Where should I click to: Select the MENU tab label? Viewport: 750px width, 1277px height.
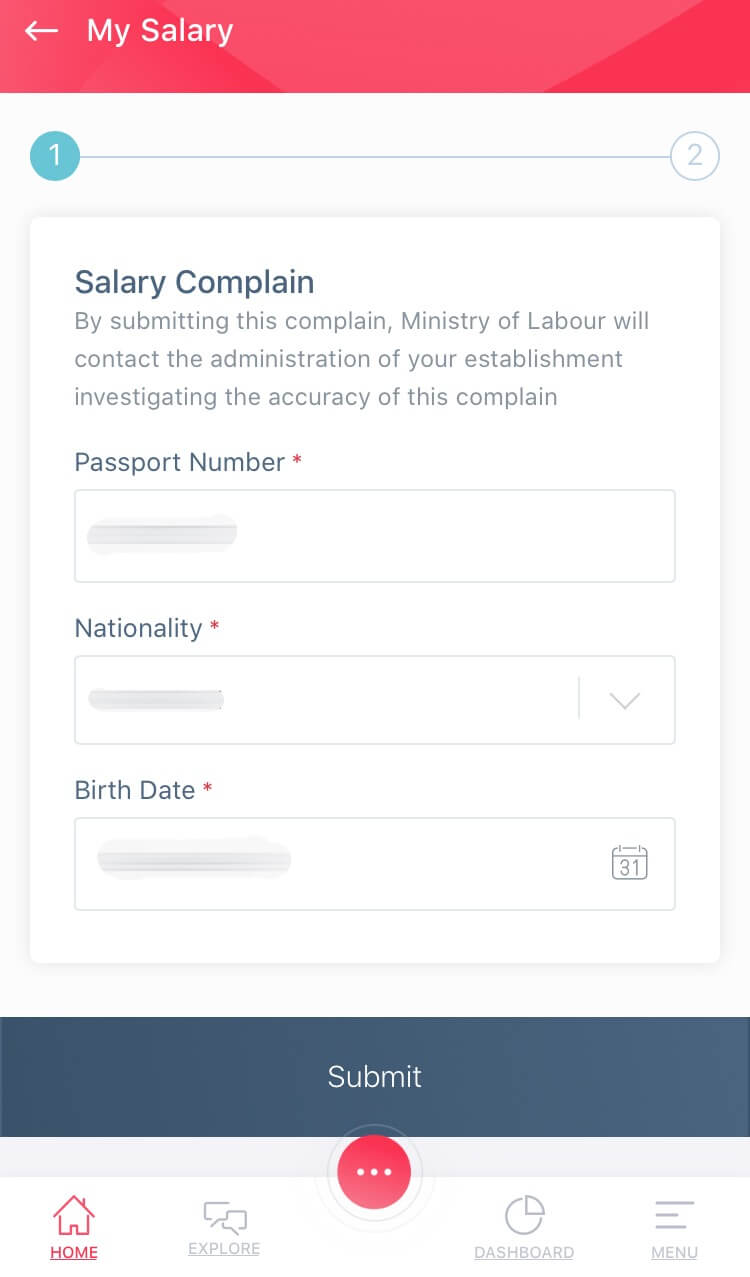[x=674, y=1252]
